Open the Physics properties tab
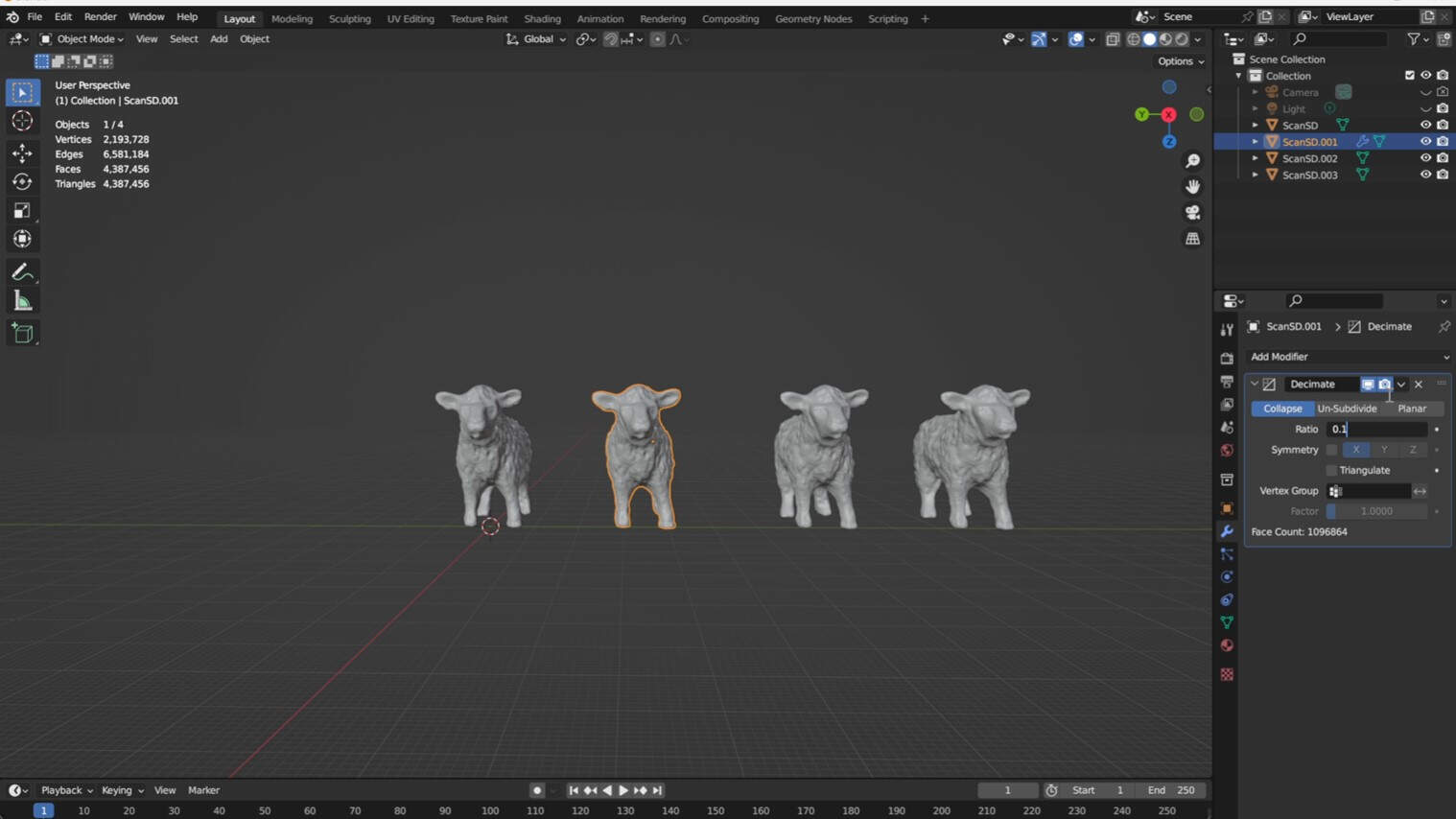This screenshot has width=1456, height=819. 1227,577
